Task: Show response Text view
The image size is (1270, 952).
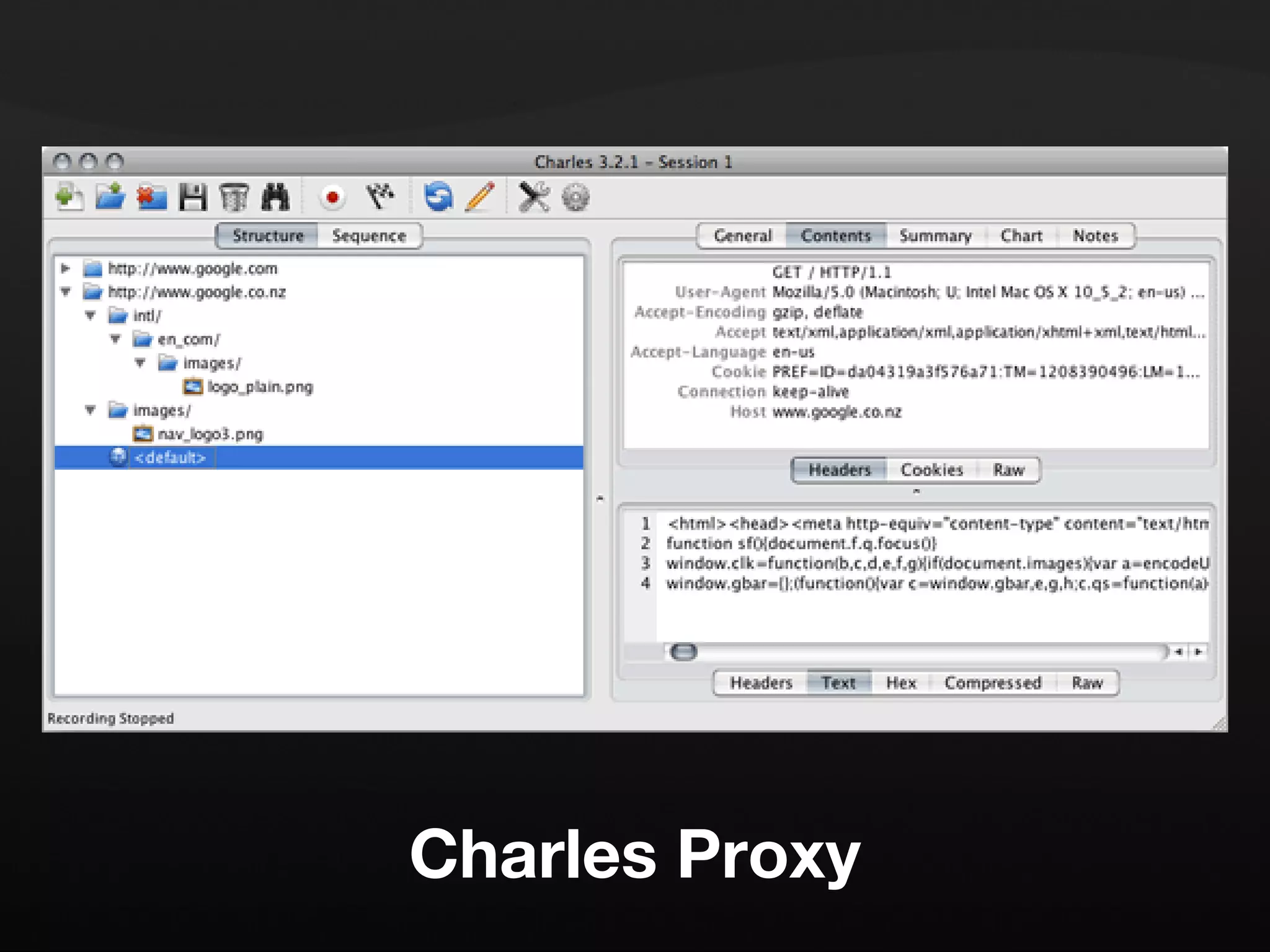Action: (x=838, y=682)
